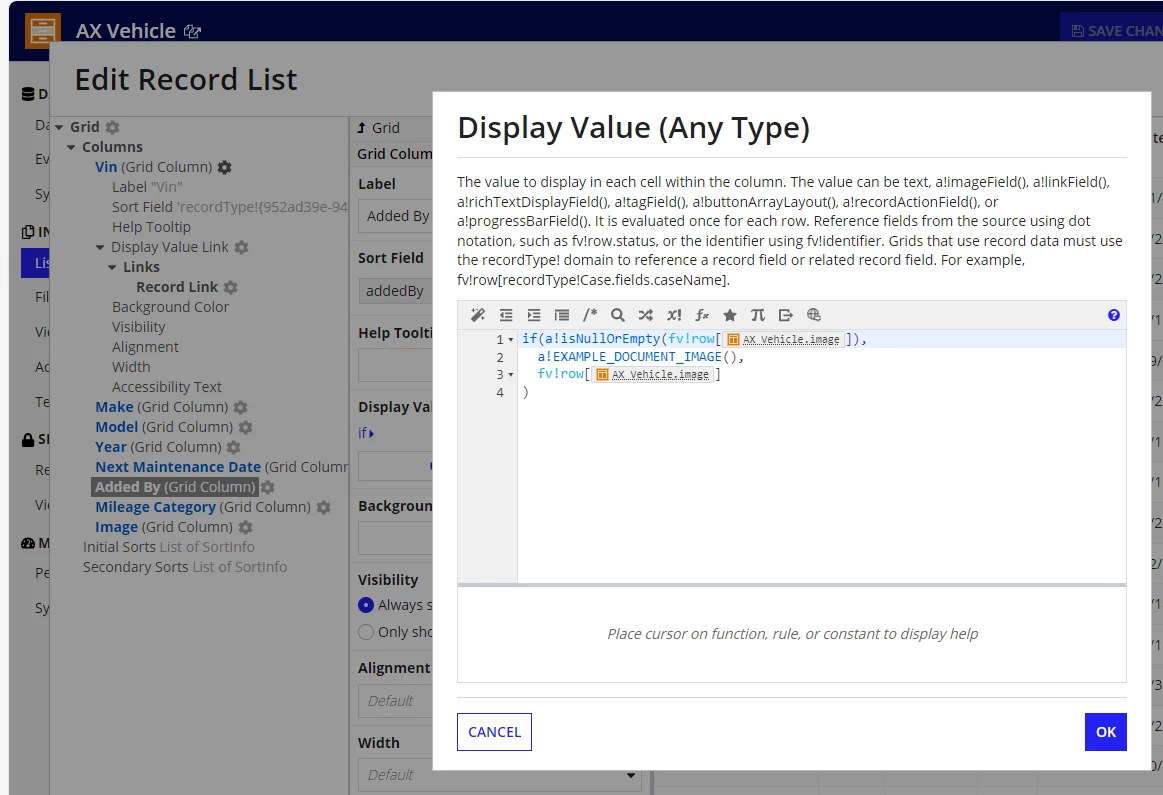The image size is (1163, 795).
Task: Click the crossed-arrows shuffle icon
Action: (646, 315)
